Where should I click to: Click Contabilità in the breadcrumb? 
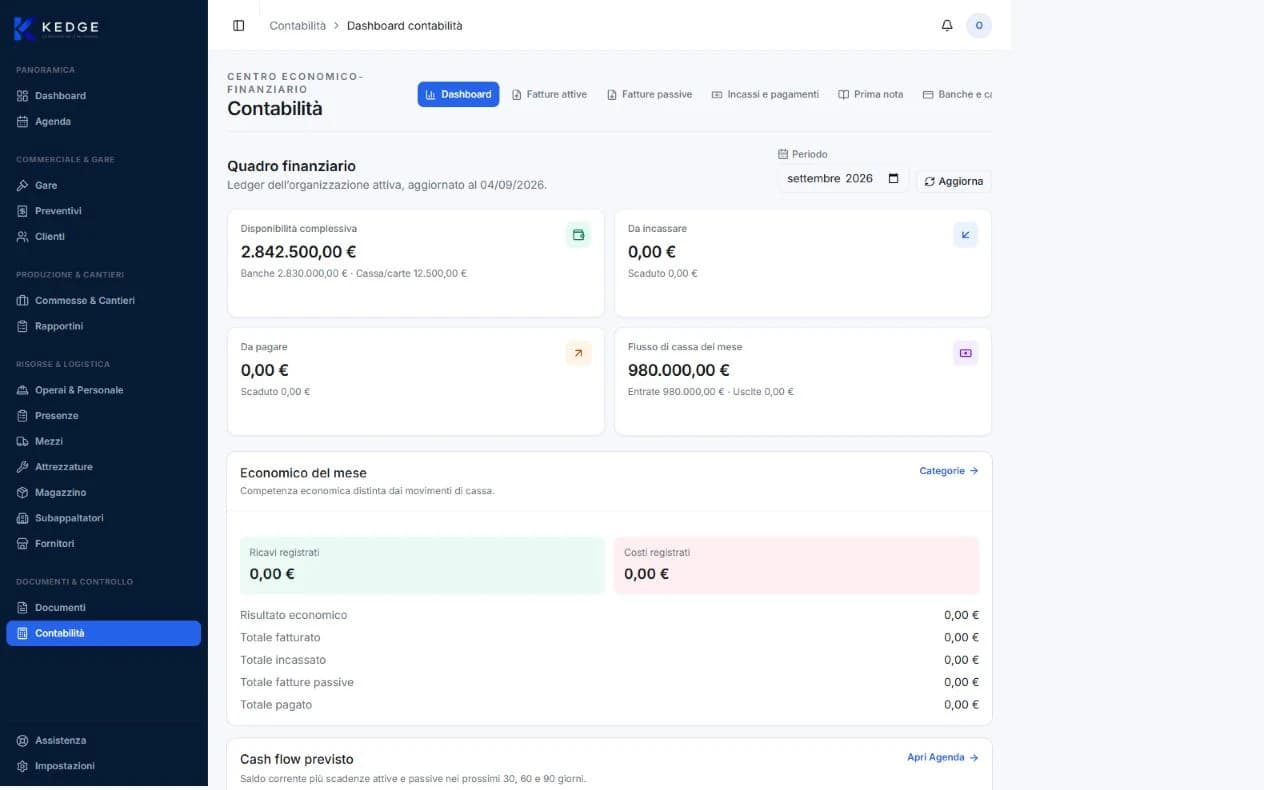(x=298, y=26)
